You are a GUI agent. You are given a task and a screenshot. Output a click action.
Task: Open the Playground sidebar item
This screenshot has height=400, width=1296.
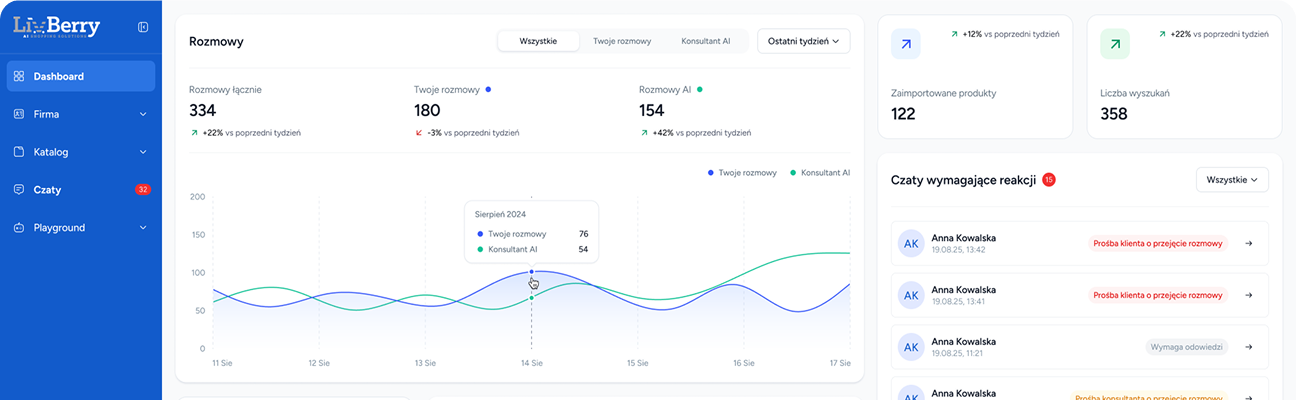(81, 227)
